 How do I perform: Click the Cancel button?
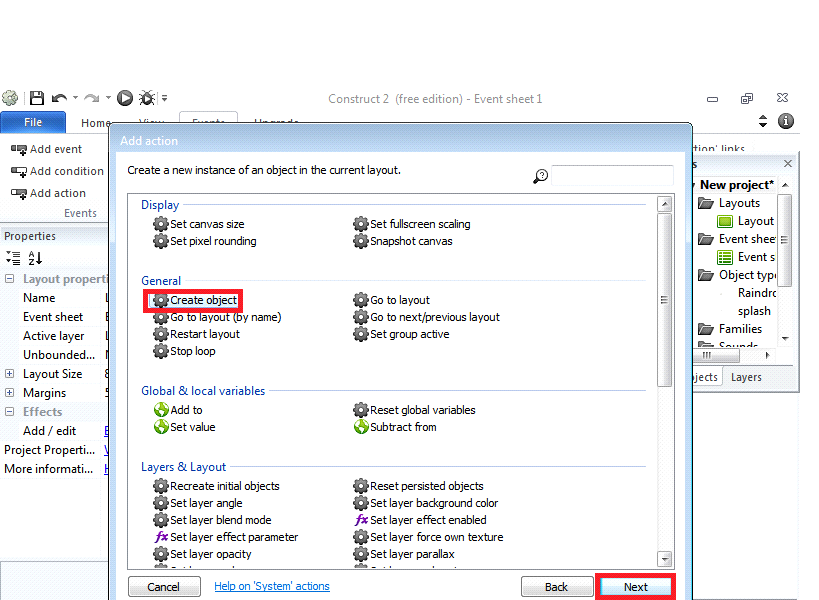[x=164, y=586]
